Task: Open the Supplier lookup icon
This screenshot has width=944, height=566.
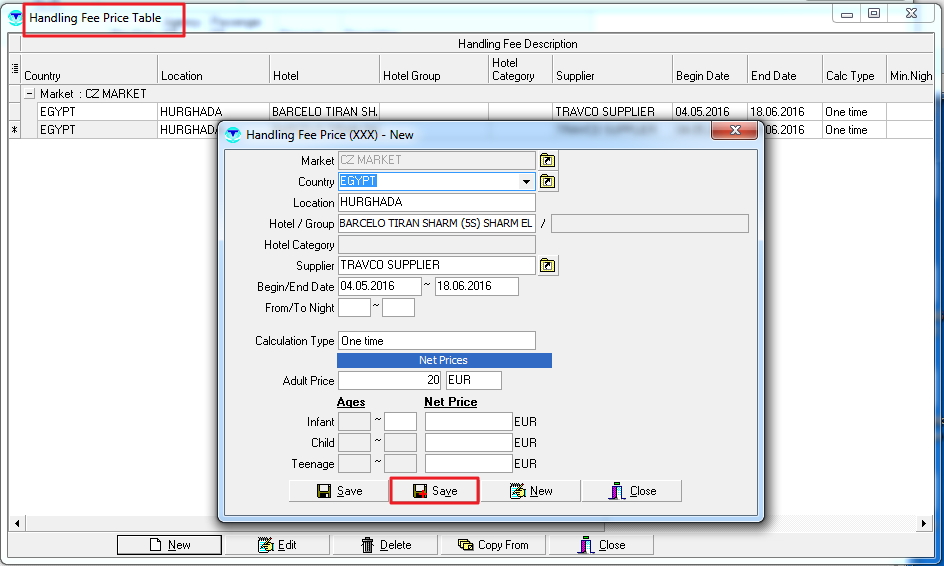Action: [548, 265]
